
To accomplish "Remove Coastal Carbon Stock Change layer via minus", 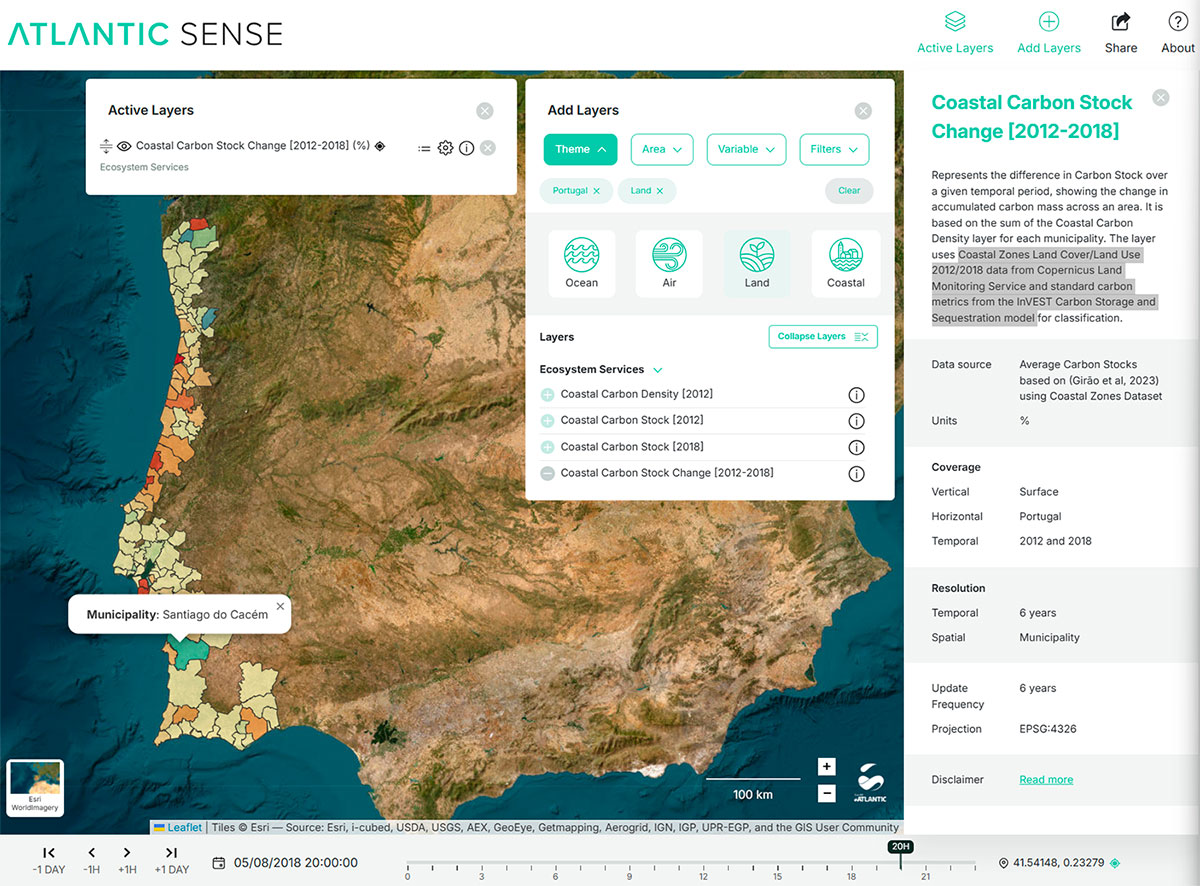I will pos(547,474).
